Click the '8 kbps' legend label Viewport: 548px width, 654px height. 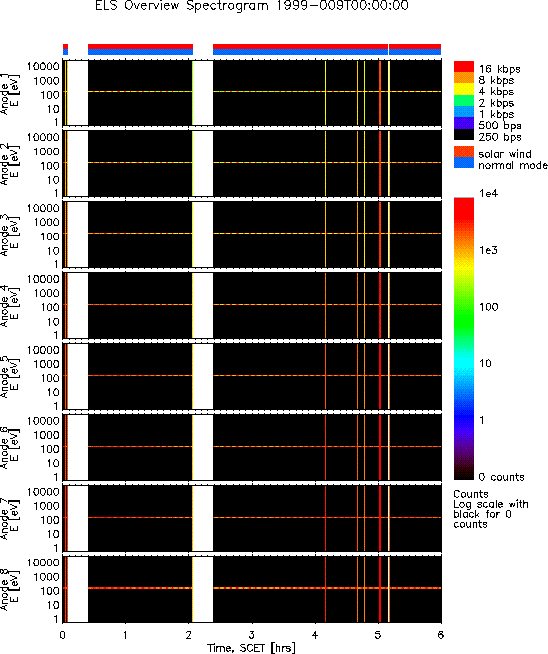(x=496, y=80)
